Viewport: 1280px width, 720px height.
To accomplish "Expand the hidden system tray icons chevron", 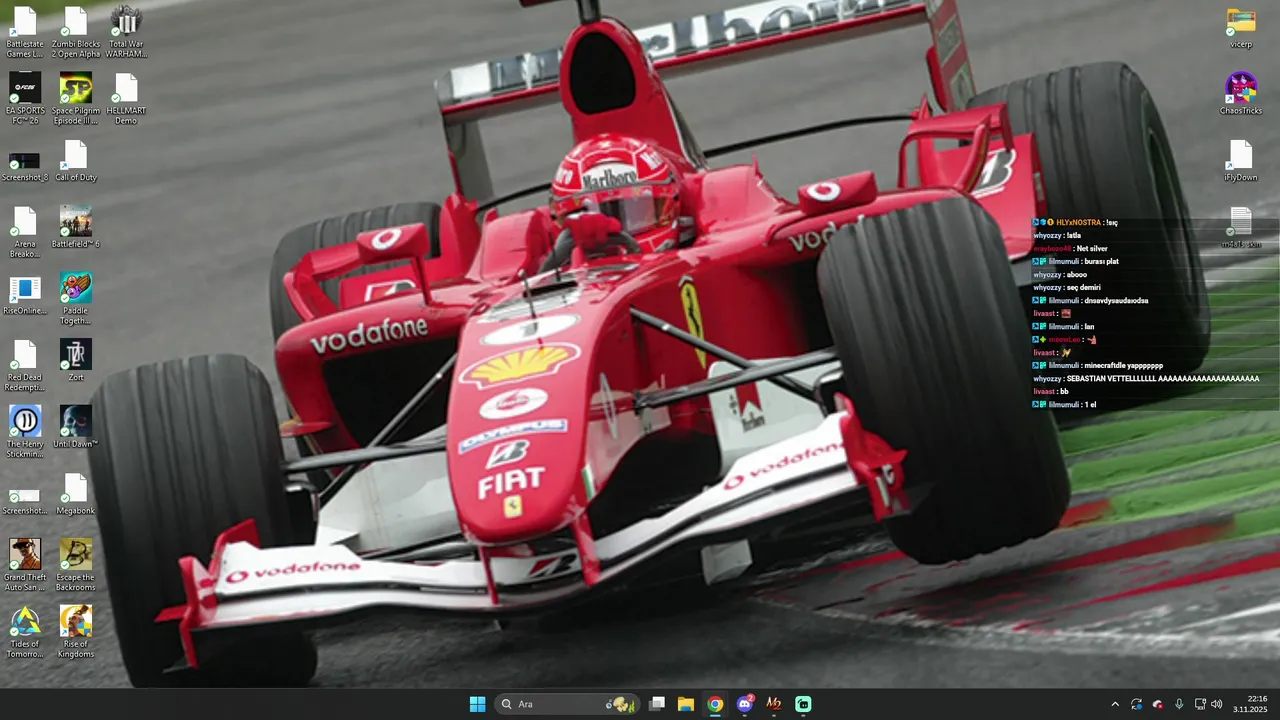I will [x=1115, y=704].
